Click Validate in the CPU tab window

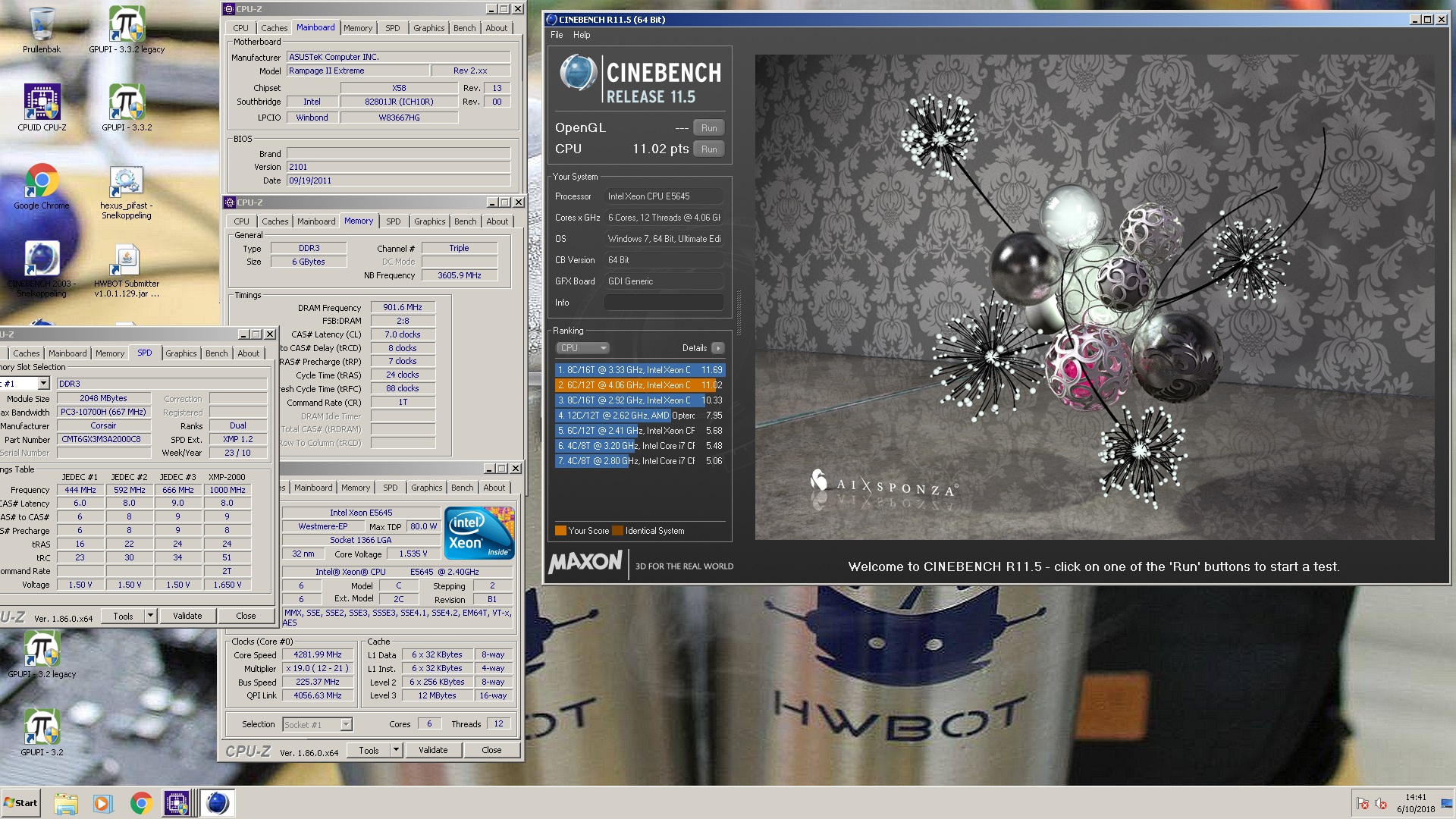[x=433, y=750]
